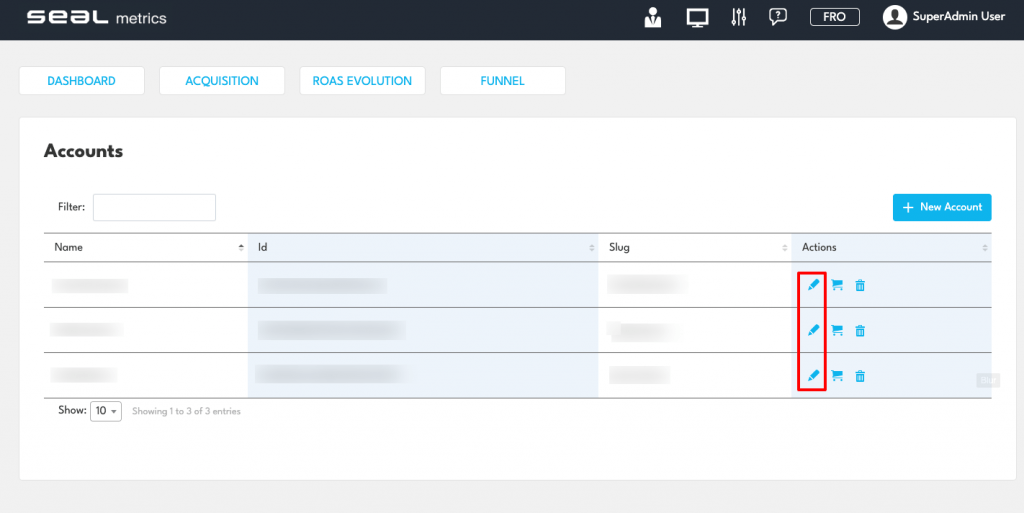1024x513 pixels.
Task: Click the help chat bubble icon
Action: click(778, 17)
